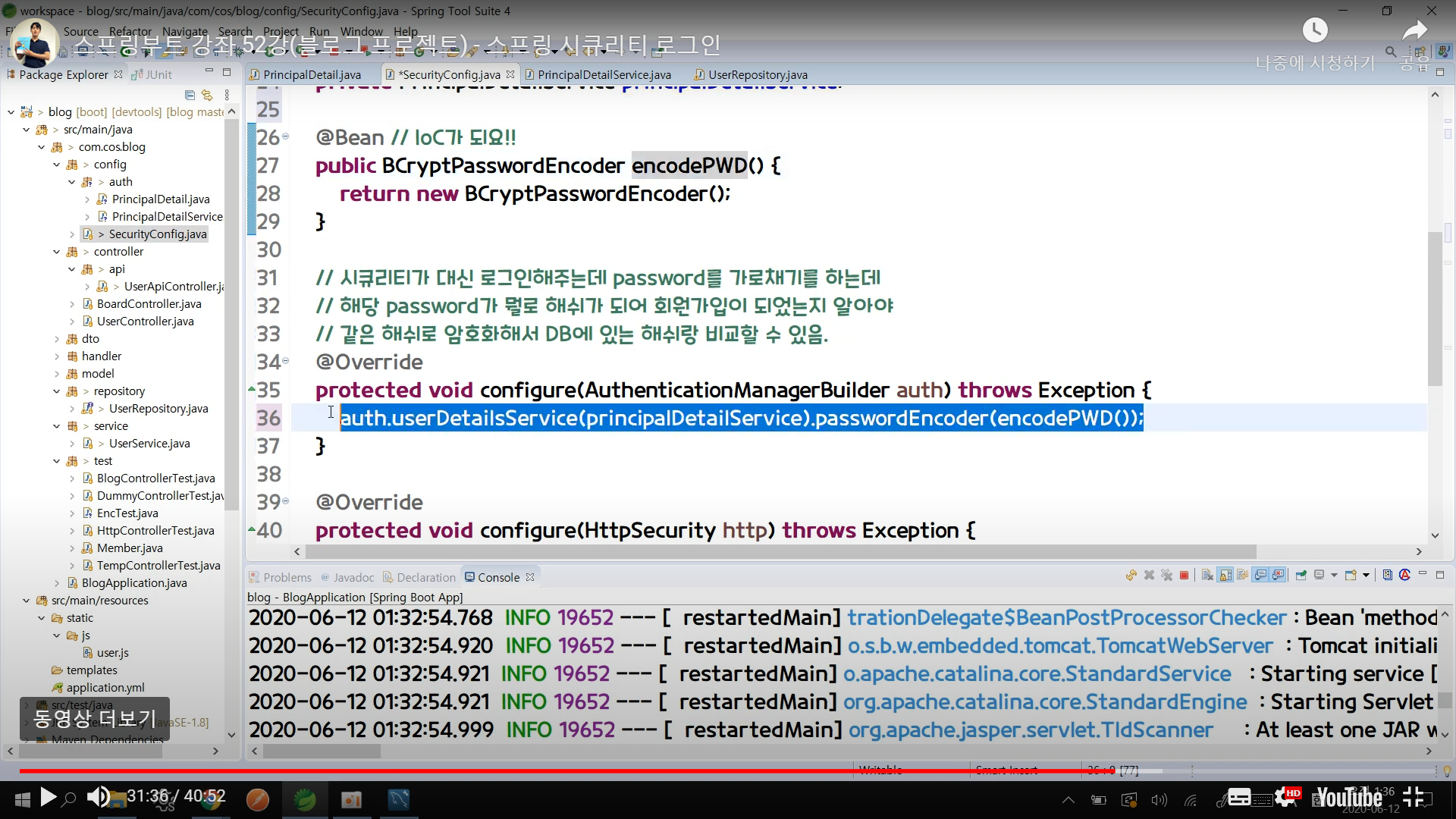Open the Navigate menu

pos(184,31)
